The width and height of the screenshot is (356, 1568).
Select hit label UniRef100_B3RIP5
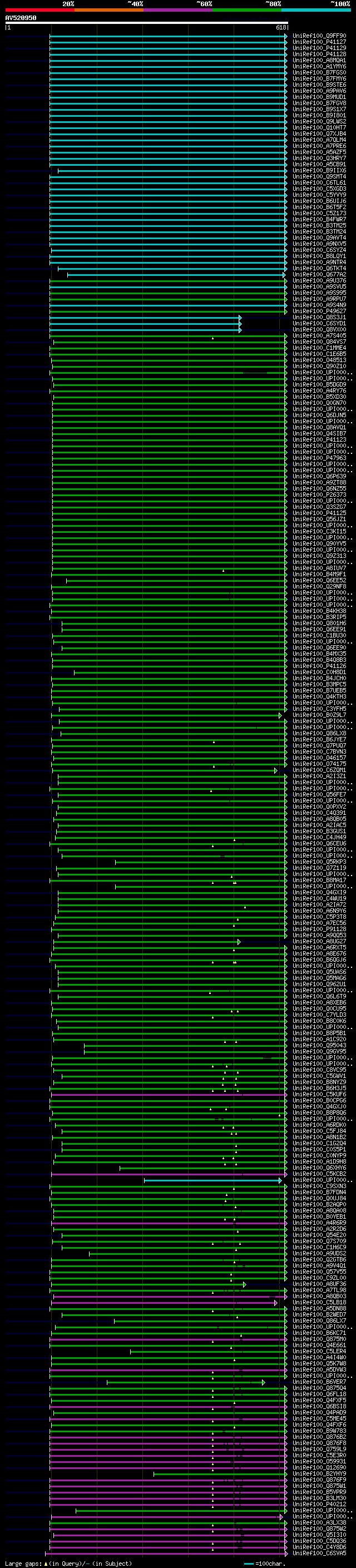click(319, 617)
